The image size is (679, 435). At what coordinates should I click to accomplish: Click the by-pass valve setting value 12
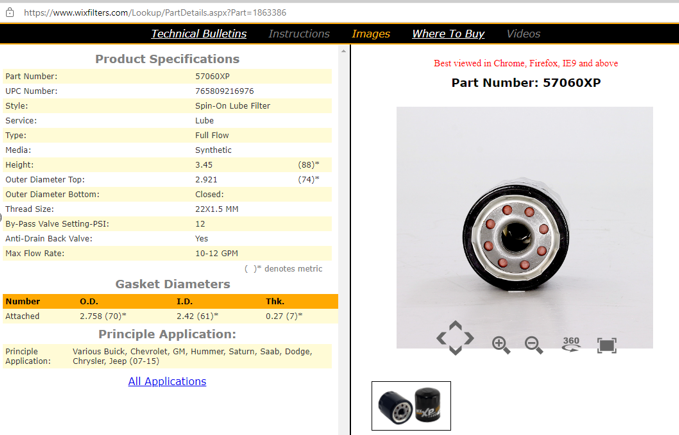pyautogui.click(x=200, y=224)
